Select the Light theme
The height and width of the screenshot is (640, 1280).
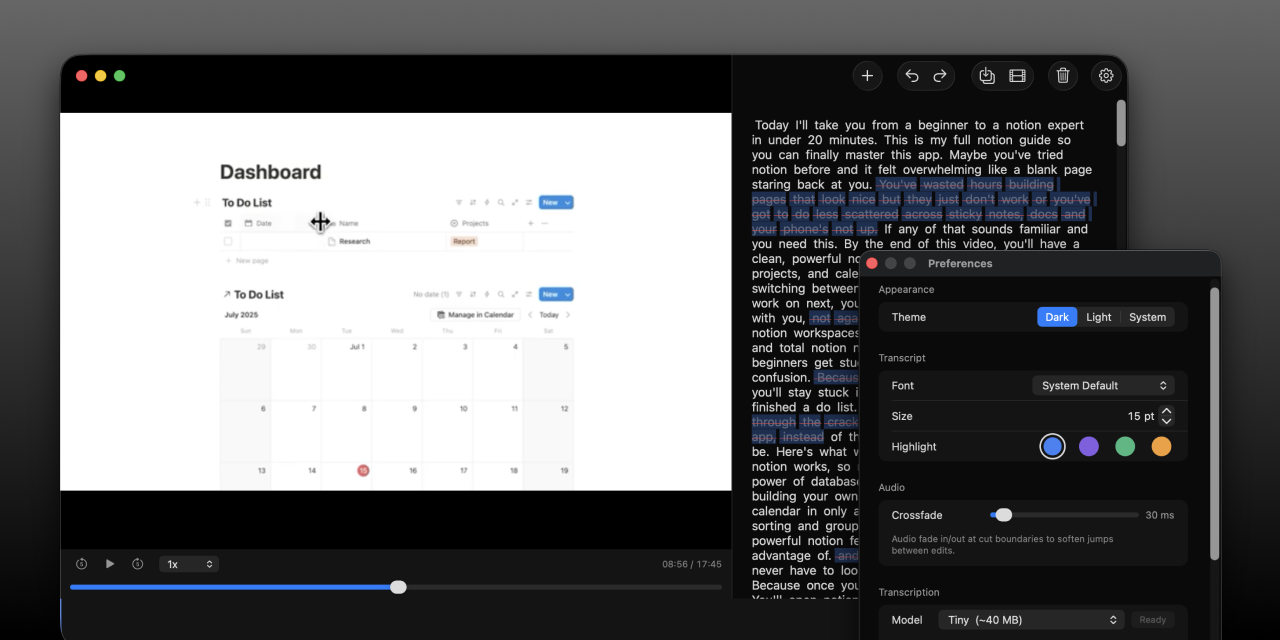(x=1099, y=317)
